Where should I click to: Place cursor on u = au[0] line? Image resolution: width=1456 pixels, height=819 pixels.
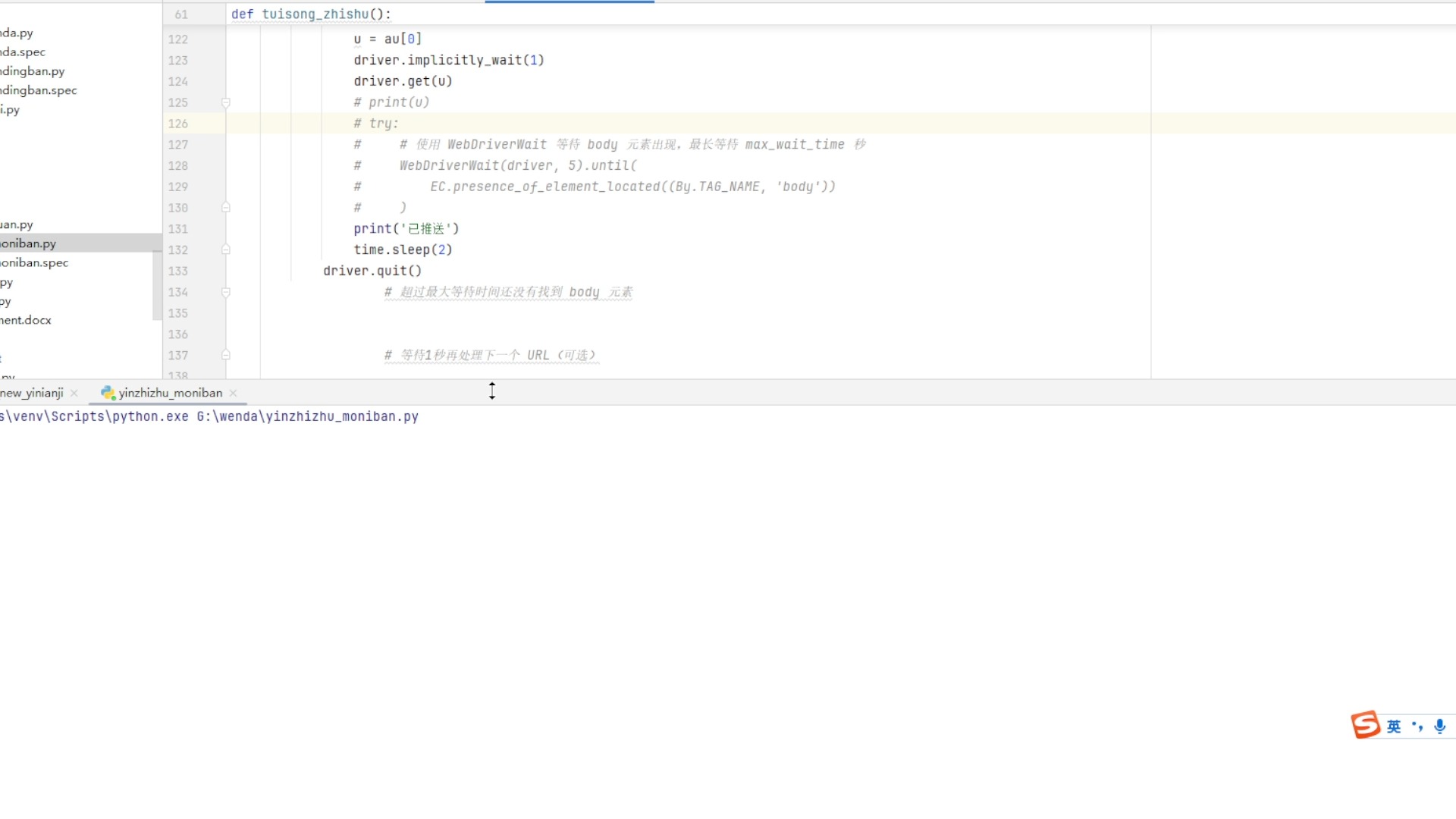coord(388,39)
